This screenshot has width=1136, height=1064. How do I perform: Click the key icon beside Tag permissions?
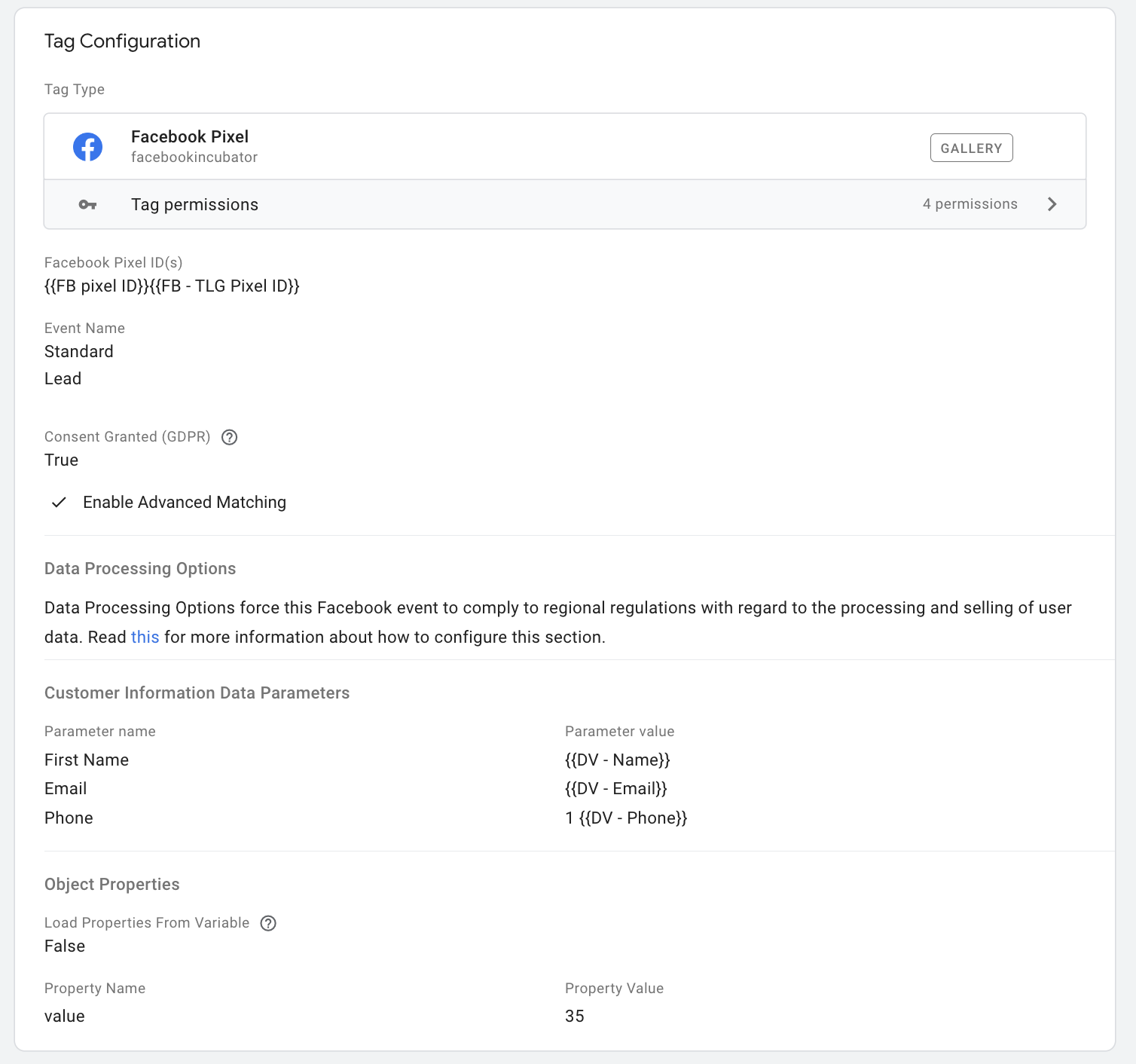click(87, 204)
